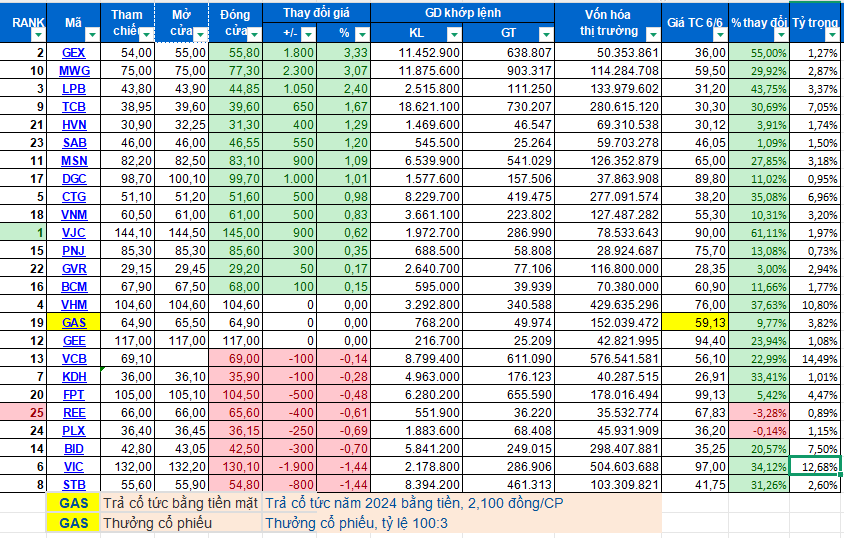The image size is (844, 538).
Task: Open the PNJ ticker link
Action: pos(74,251)
